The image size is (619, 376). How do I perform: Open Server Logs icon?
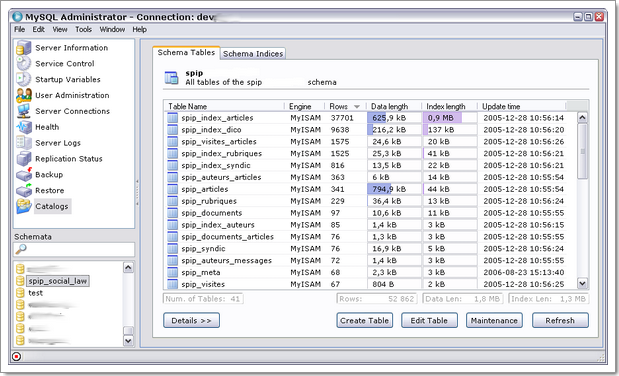pyautogui.click(x=24, y=143)
